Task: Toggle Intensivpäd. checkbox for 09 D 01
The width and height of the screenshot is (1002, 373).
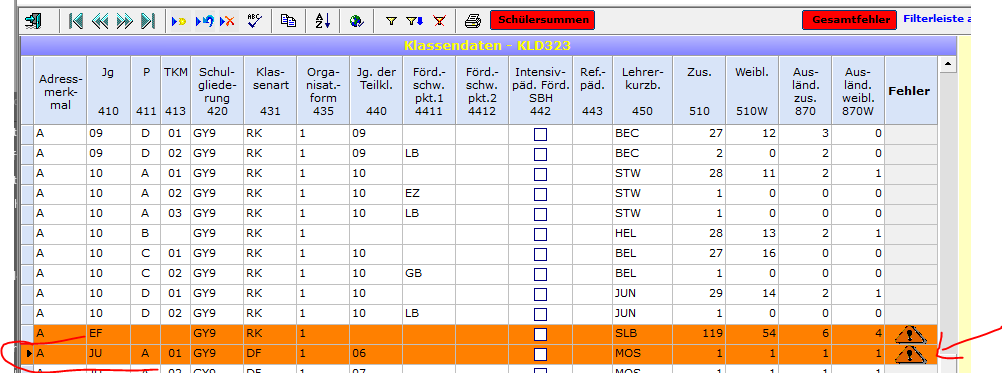Action: [541, 134]
